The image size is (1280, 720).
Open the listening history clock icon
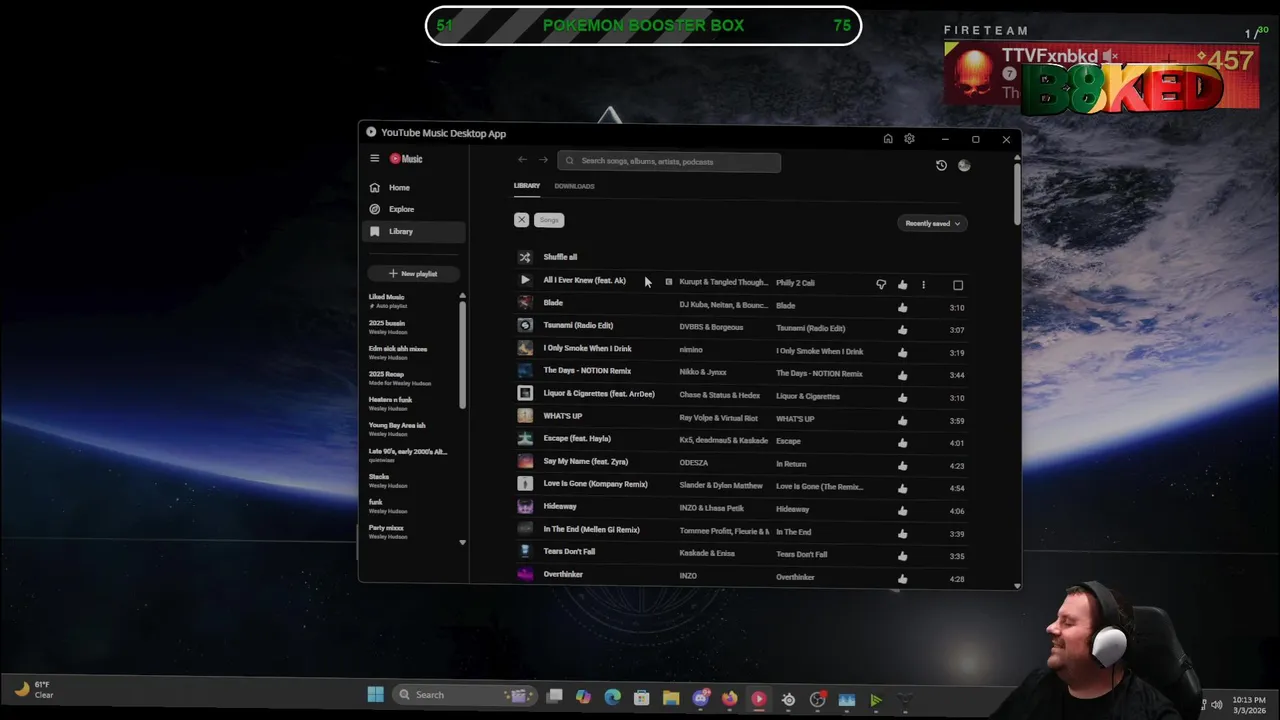941,165
